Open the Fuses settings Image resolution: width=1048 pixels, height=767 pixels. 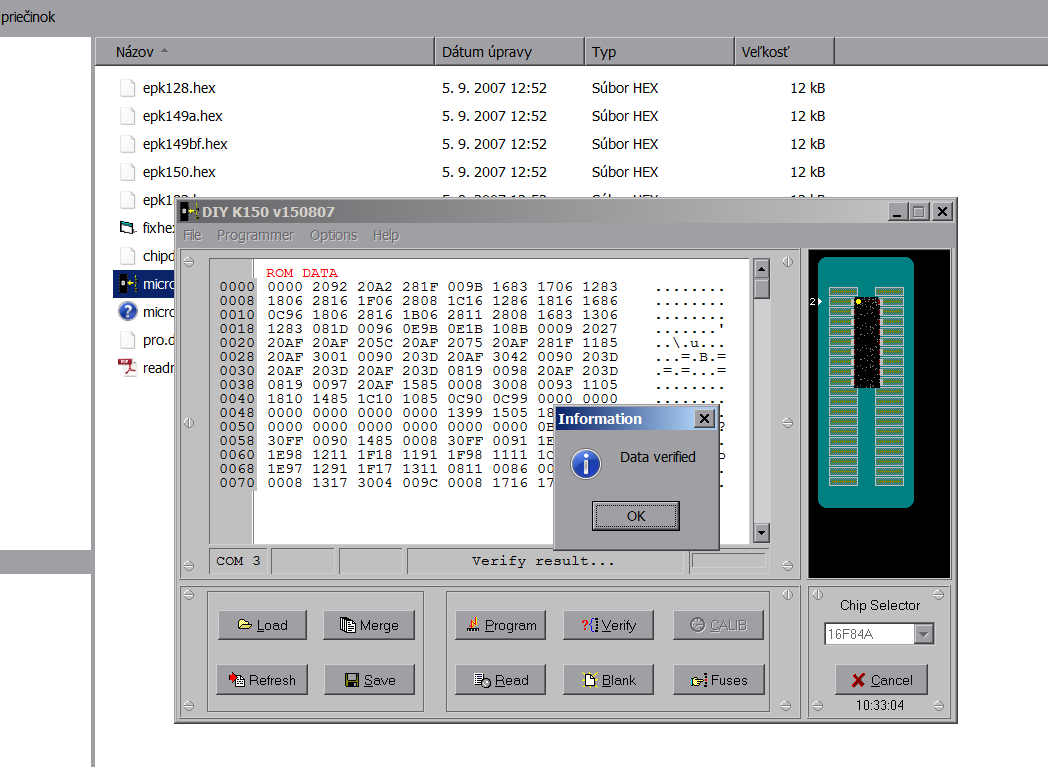(x=718, y=680)
